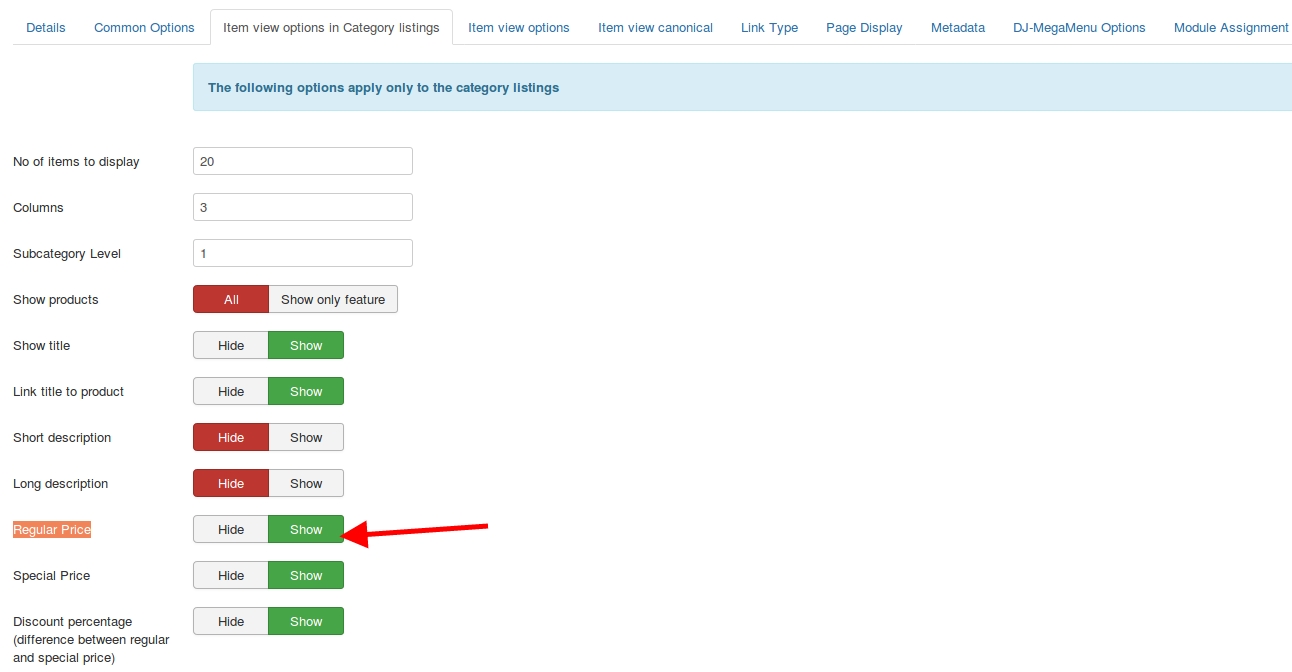Hide the Discount percentage

[231, 621]
